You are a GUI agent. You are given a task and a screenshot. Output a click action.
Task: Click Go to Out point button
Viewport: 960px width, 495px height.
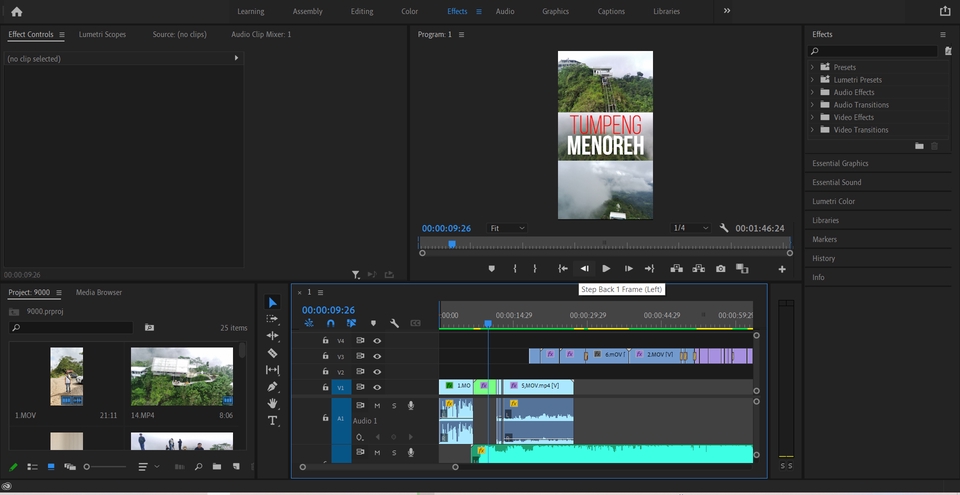[650, 268]
